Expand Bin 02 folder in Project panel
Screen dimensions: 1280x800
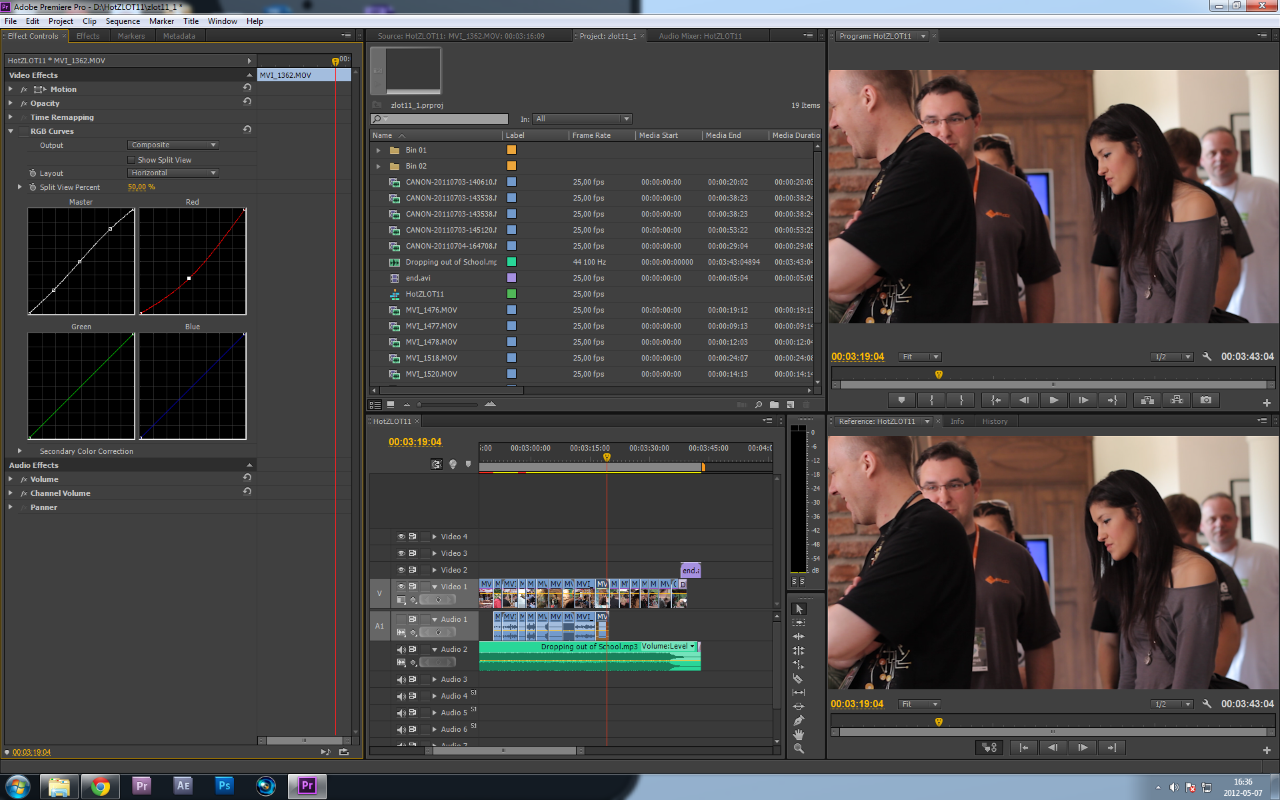pyautogui.click(x=379, y=166)
